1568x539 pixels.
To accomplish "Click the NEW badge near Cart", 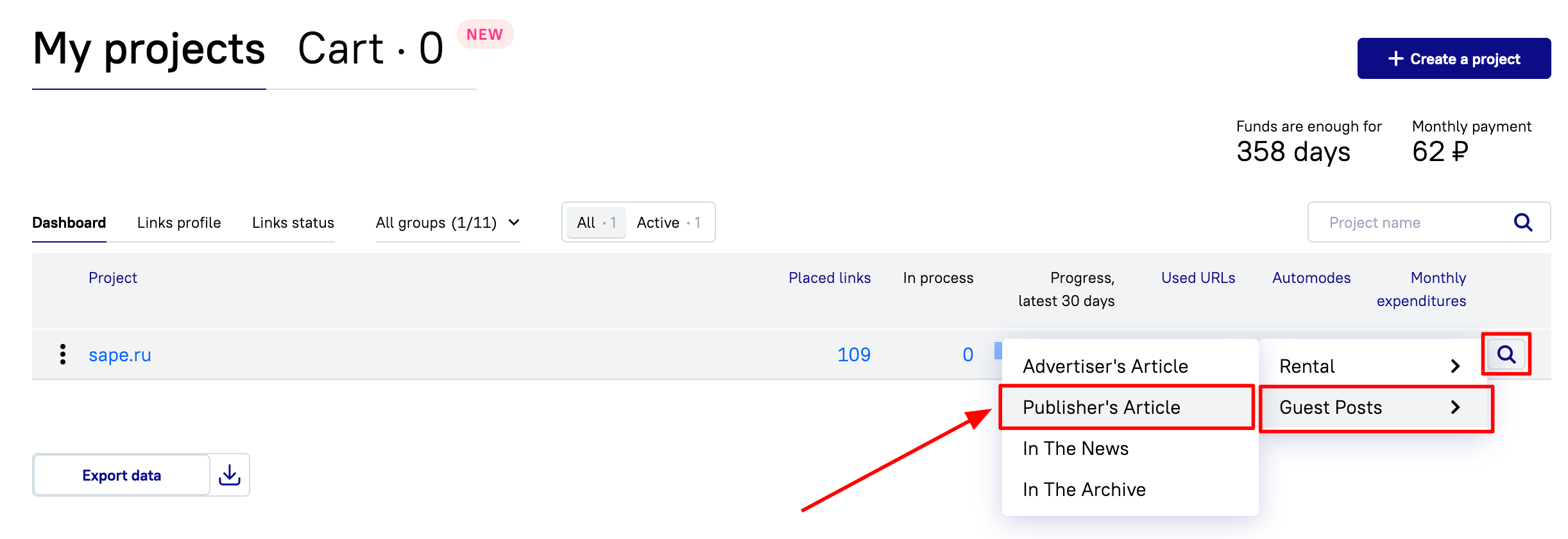I will [x=485, y=34].
